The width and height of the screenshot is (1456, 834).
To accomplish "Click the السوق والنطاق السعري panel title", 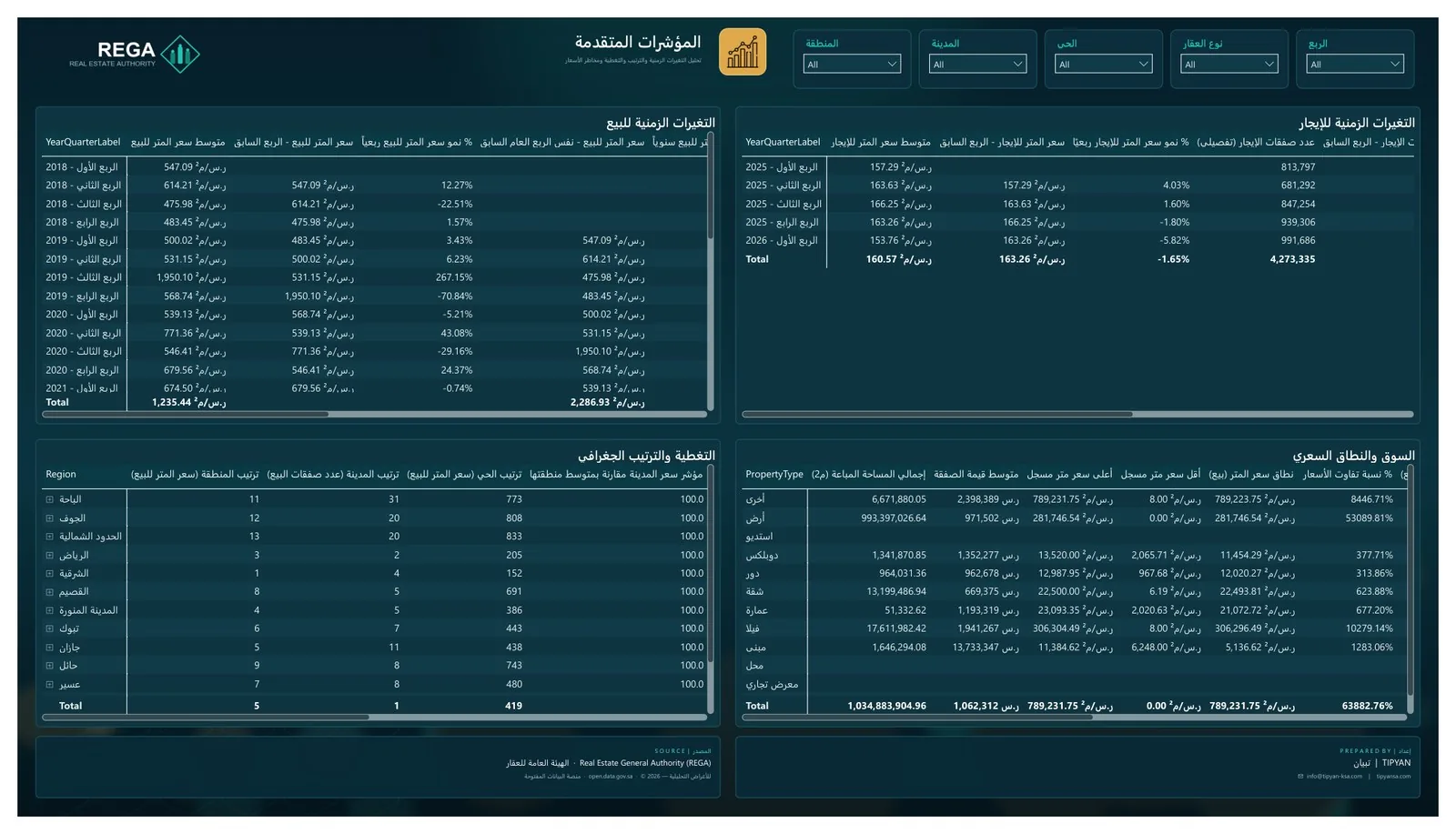I will pyautogui.click(x=1353, y=456).
